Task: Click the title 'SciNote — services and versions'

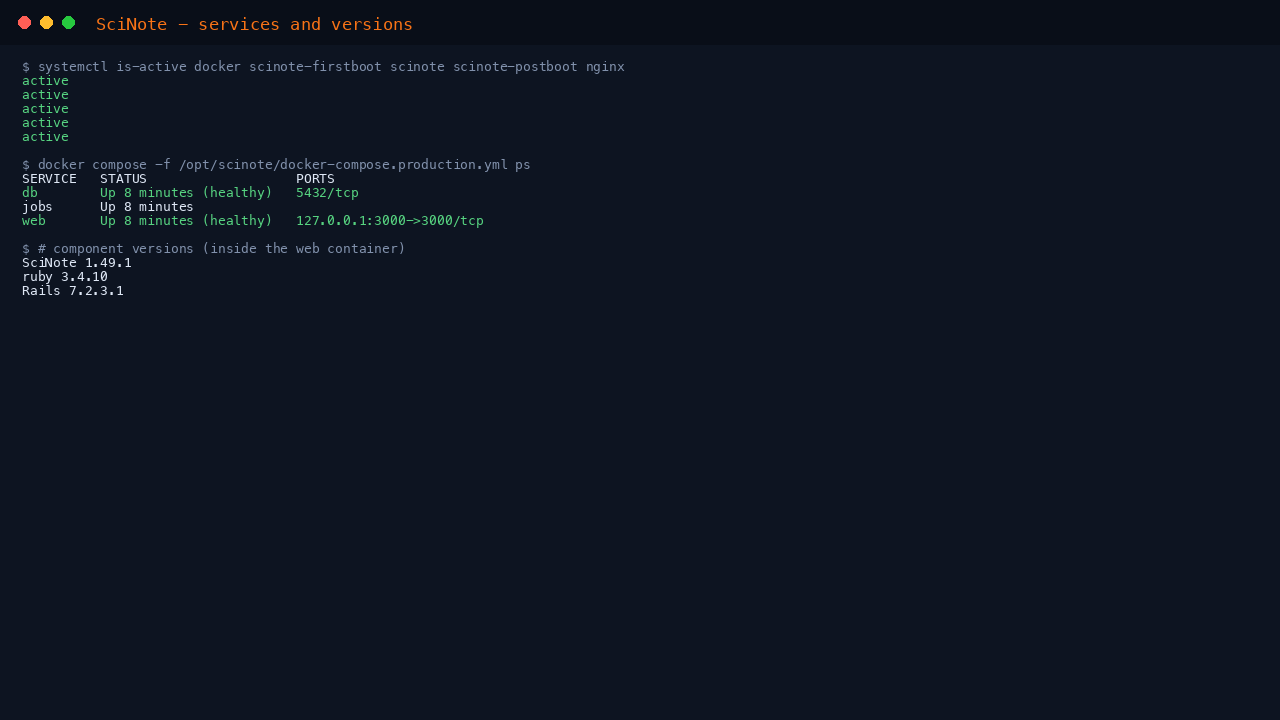Action: 254,24
